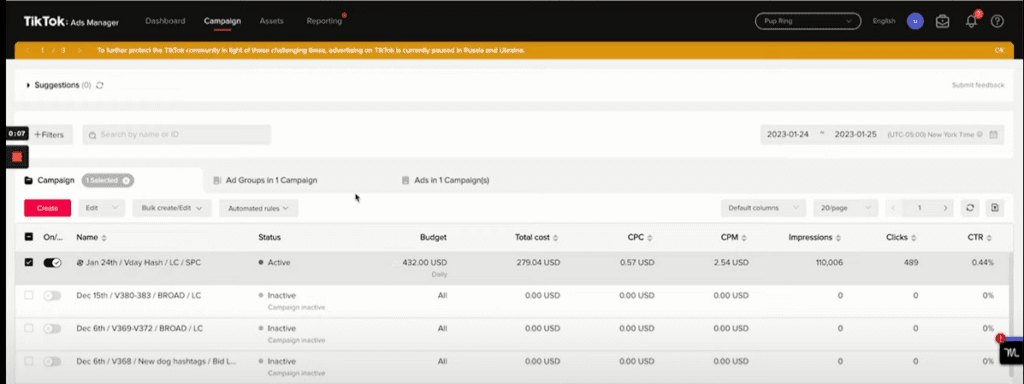
Task: Click the Submit feedback link
Action: click(x=978, y=85)
